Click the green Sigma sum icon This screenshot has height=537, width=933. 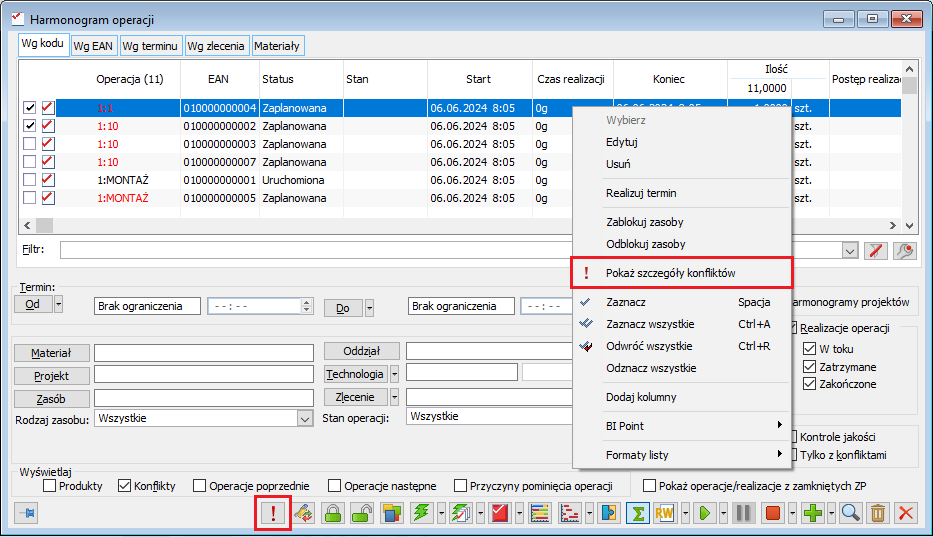click(x=638, y=513)
